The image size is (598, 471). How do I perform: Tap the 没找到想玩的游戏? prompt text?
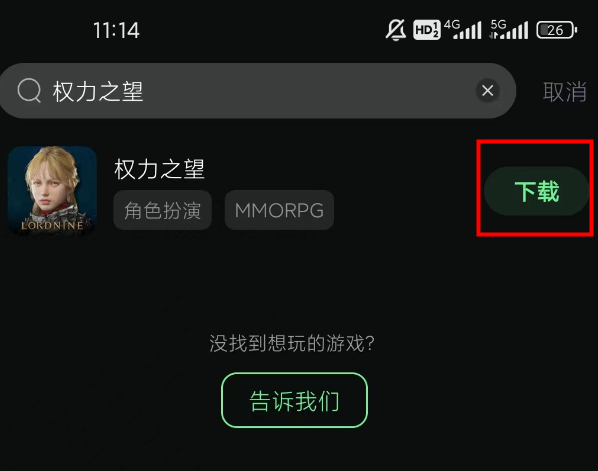292,343
